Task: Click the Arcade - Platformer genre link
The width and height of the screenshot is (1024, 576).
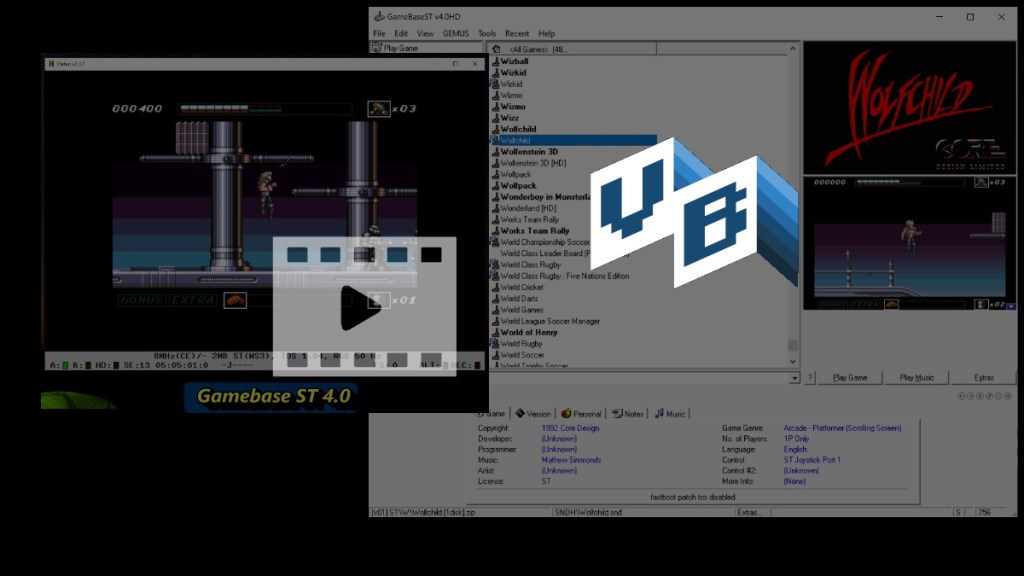Action: pos(843,428)
